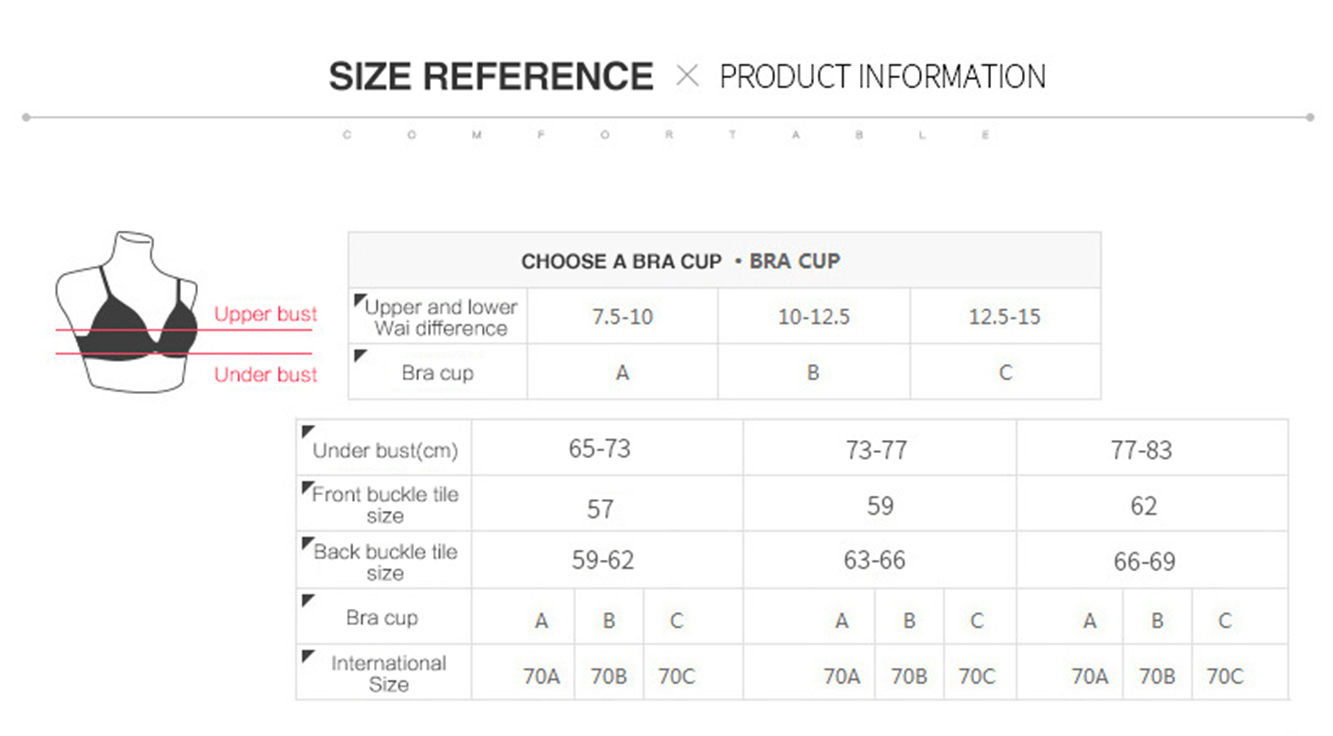Click the corner triangle beside International Size
Image resolution: width=1333 pixels, height=736 pixels.
pyautogui.click(x=308, y=656)
